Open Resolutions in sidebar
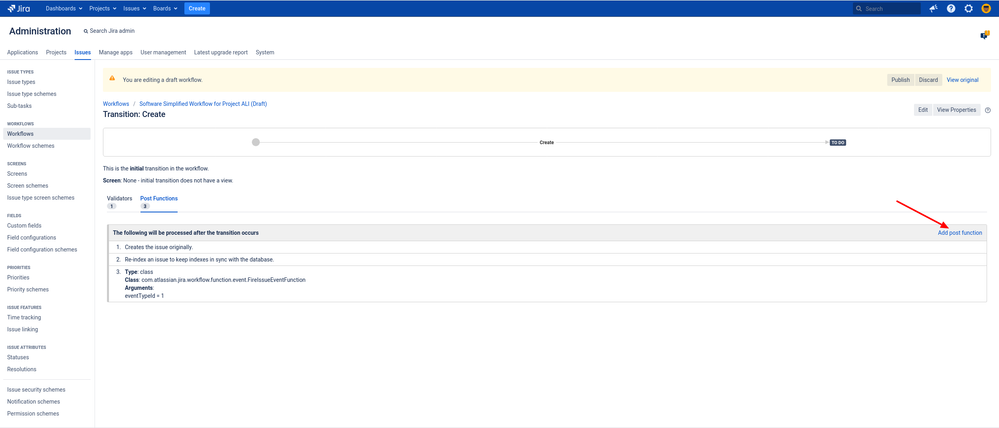The width and height of the screenshot is (999, 428). pos(22,369)
